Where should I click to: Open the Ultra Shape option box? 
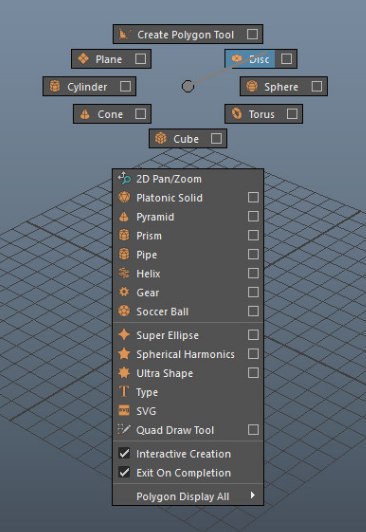(x=253, y=373)
